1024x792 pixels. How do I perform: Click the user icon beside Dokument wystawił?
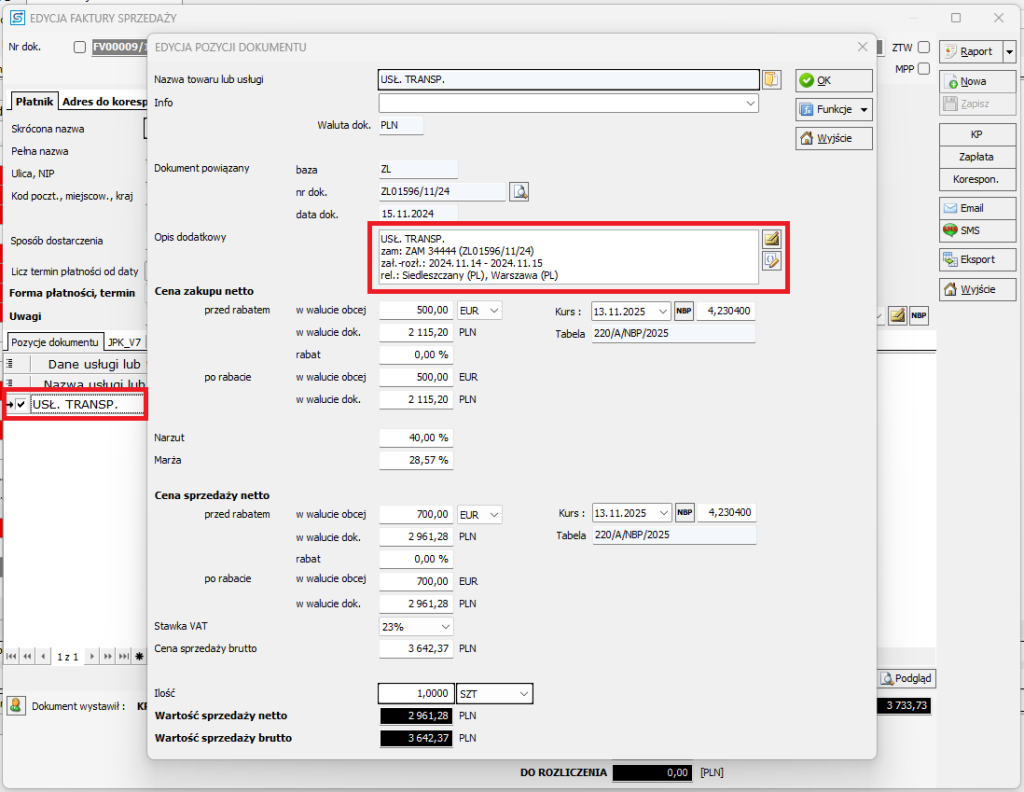tap(15, 706)
